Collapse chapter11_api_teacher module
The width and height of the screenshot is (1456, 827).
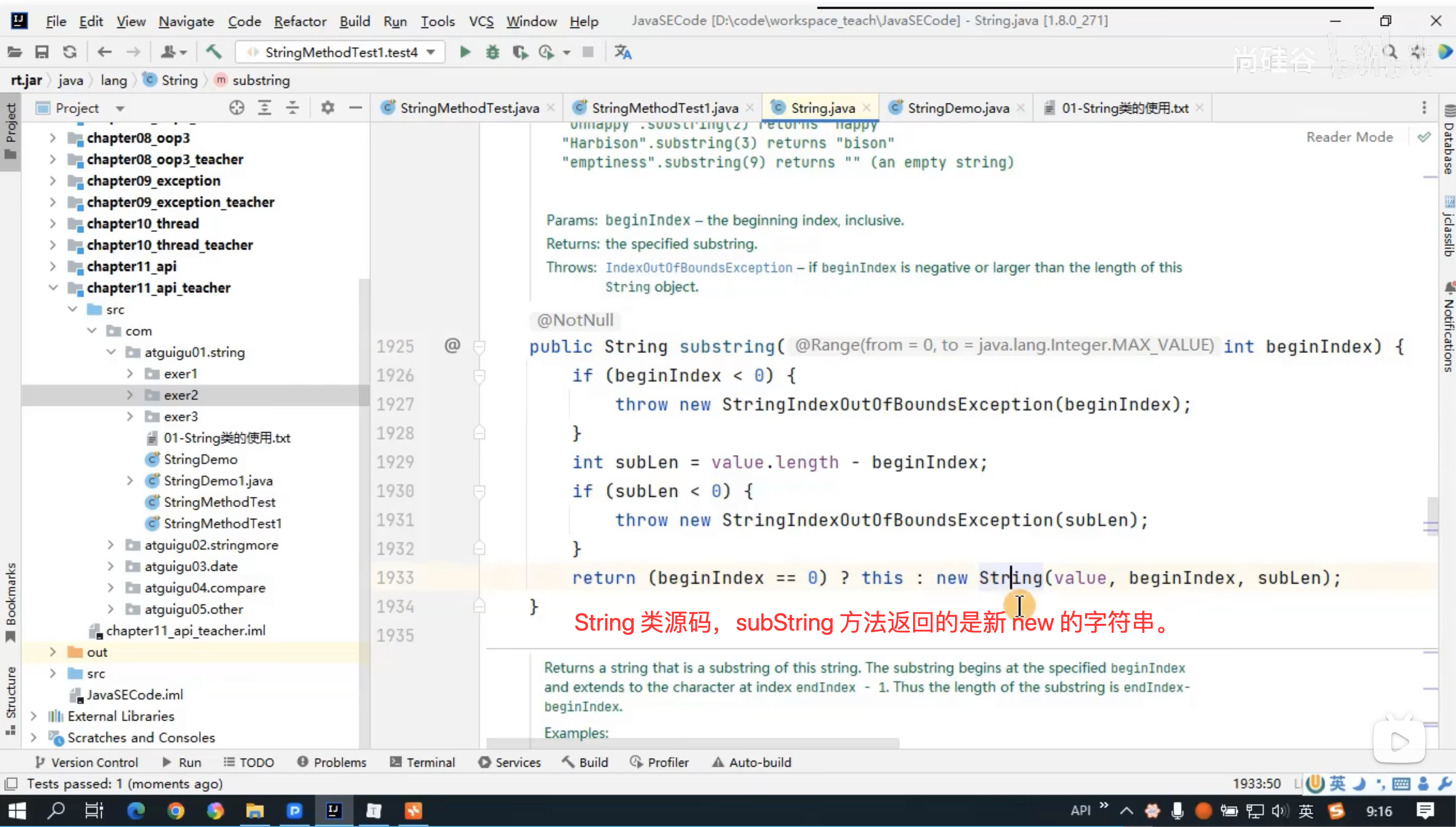[x=53, y=288]
